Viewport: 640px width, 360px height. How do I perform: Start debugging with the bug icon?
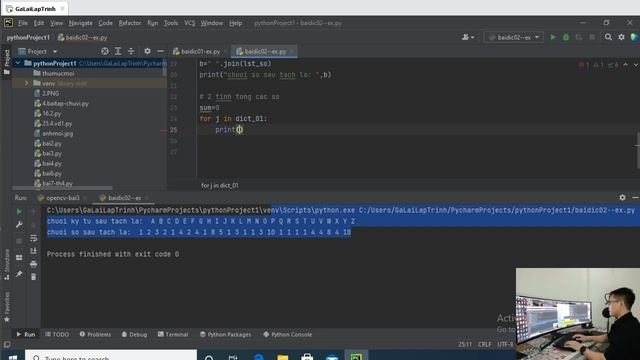click(x=566, y=37)
